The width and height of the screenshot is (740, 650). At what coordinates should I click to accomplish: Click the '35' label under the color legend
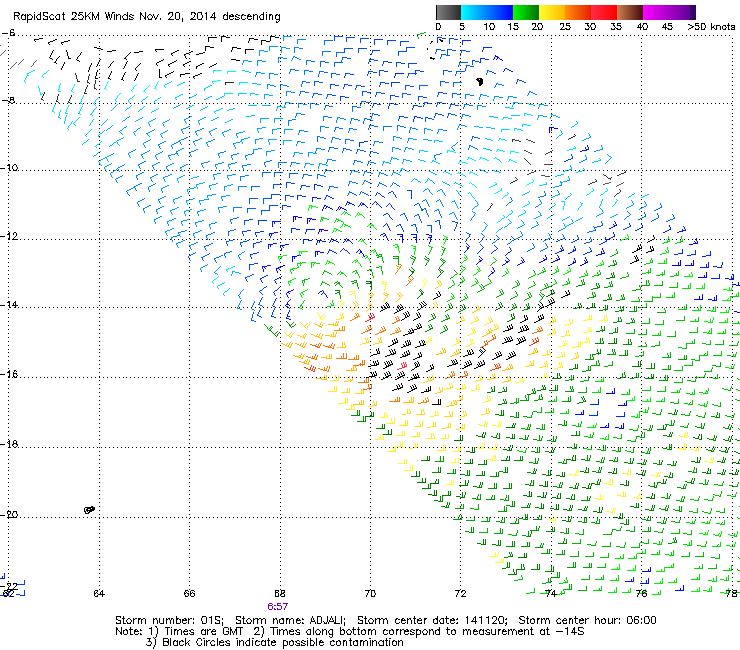[x=616, y=26]
